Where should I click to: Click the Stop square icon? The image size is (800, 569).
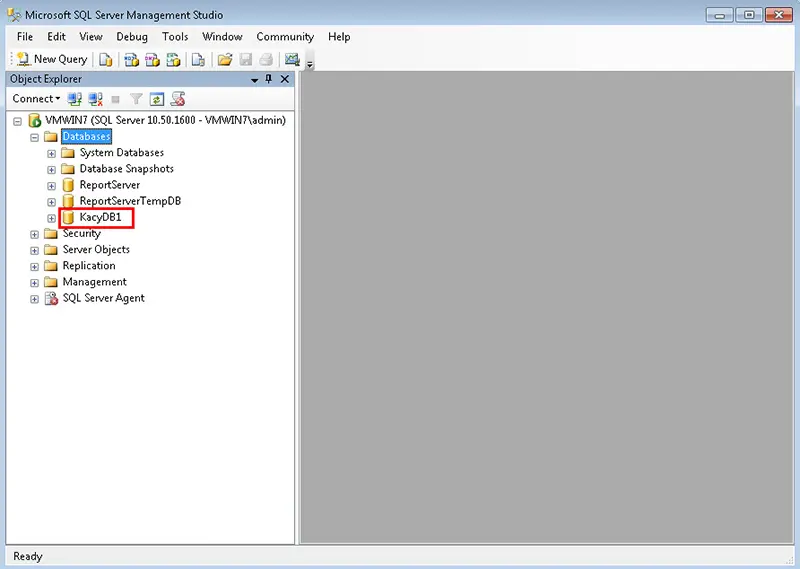[115, 100]
